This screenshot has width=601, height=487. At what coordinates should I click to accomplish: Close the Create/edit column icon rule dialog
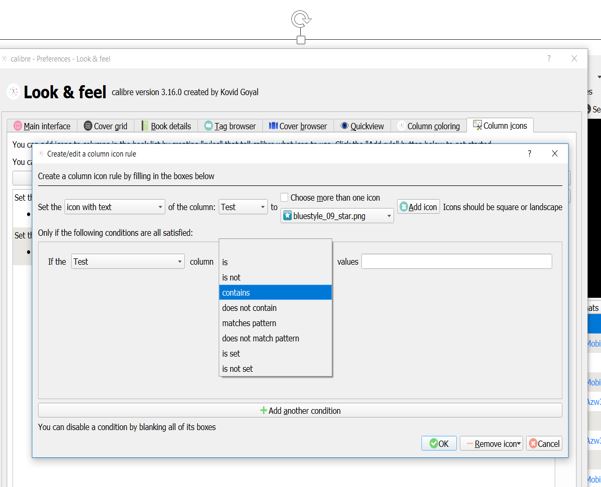point(555,154)
